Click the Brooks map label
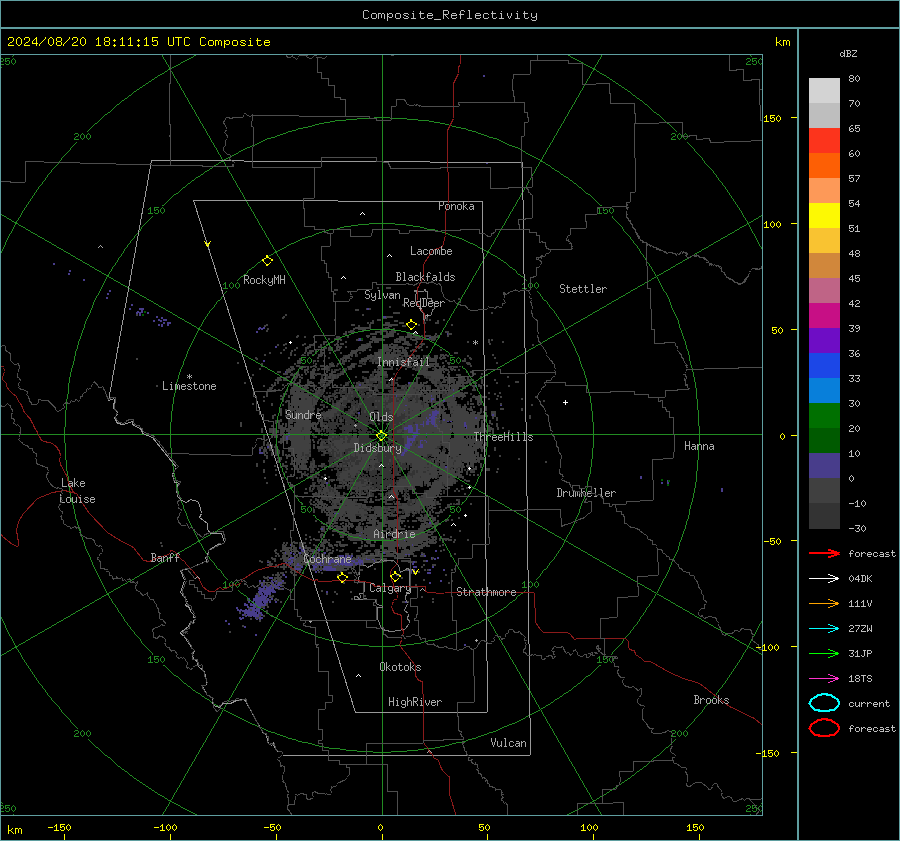900x841 pixels. pyautogui.click(x=711, y=700)
